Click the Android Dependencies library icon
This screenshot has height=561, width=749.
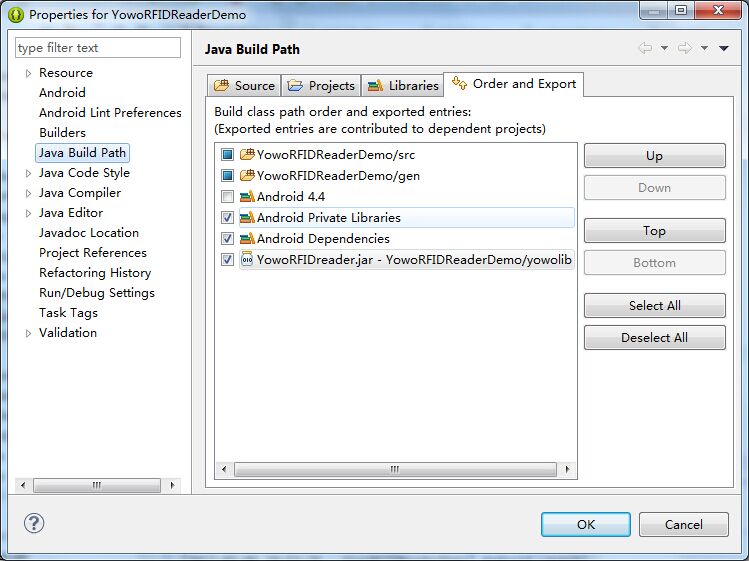pyautogui.click(x=247, y=239)
